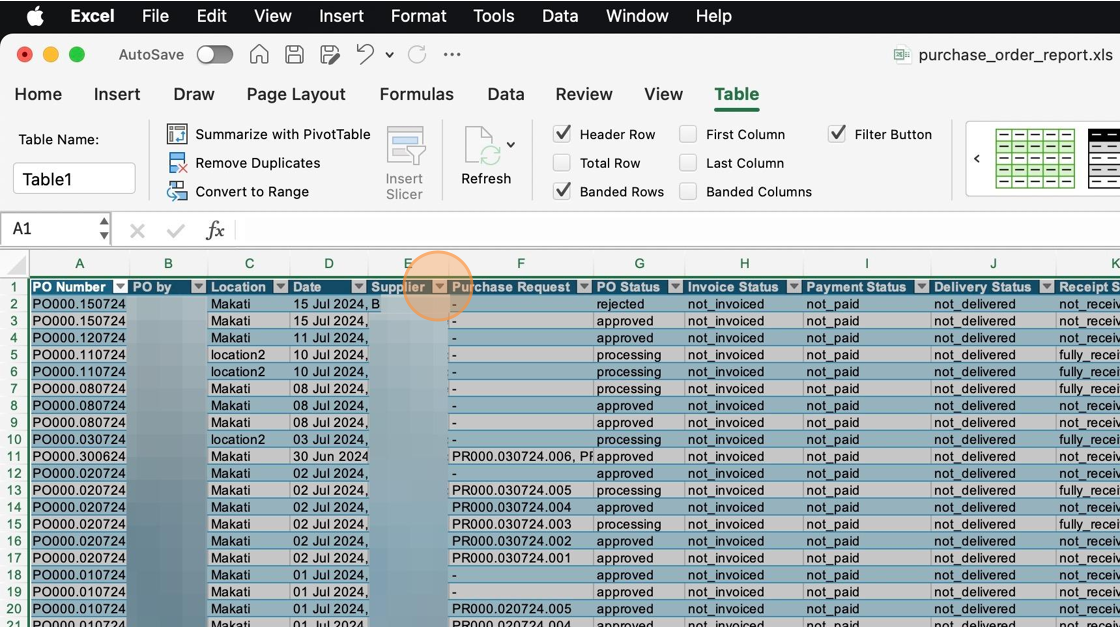The image size is (1120, 628).
Task: Click the Name Box stepper arrows
Action: (104, 229)
